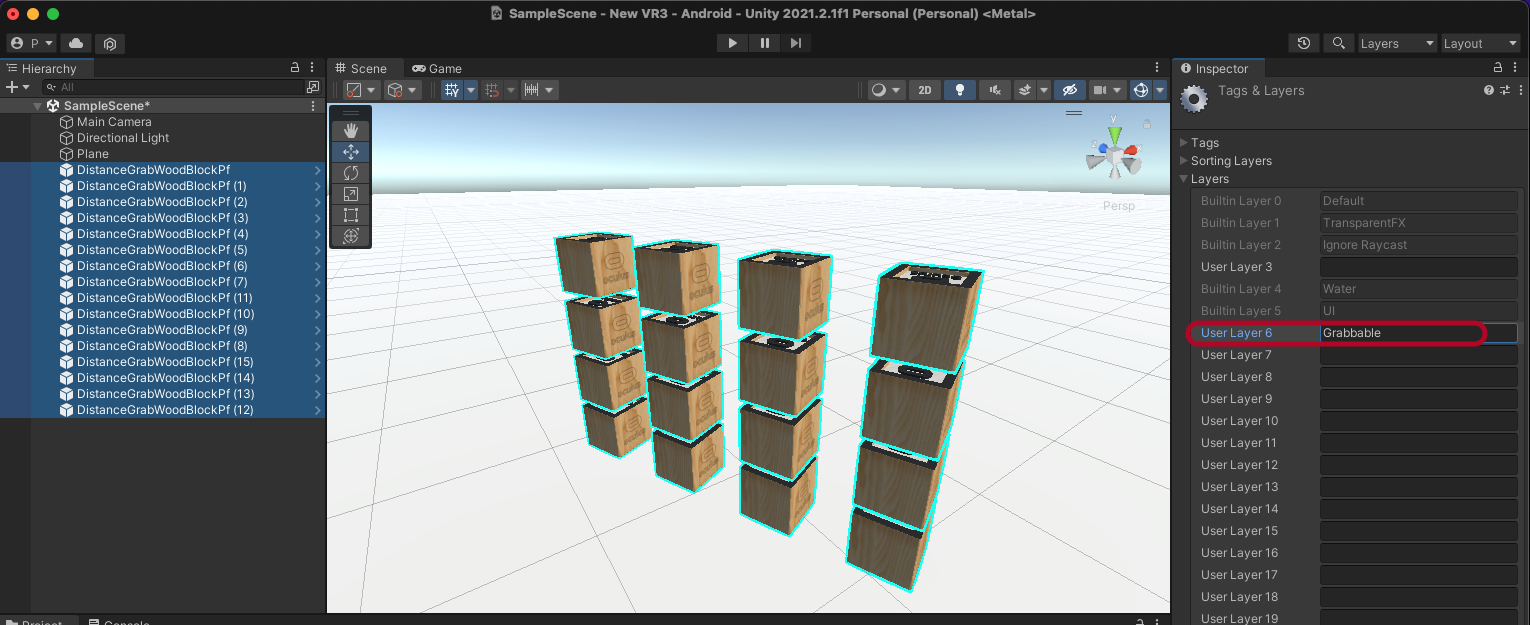Open Tags & Layers presets
The image size is (1530, 625).
tap(1504, 90)
